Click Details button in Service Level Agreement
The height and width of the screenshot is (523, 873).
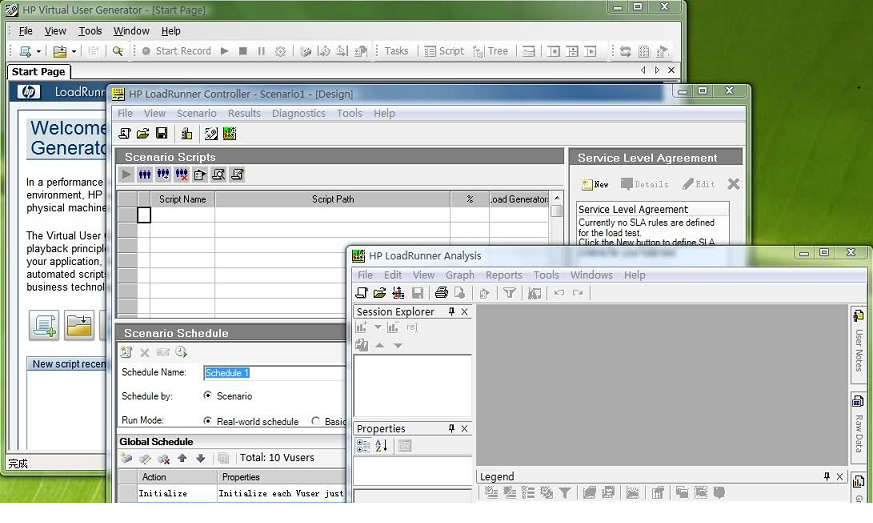[x=645, y=184]
